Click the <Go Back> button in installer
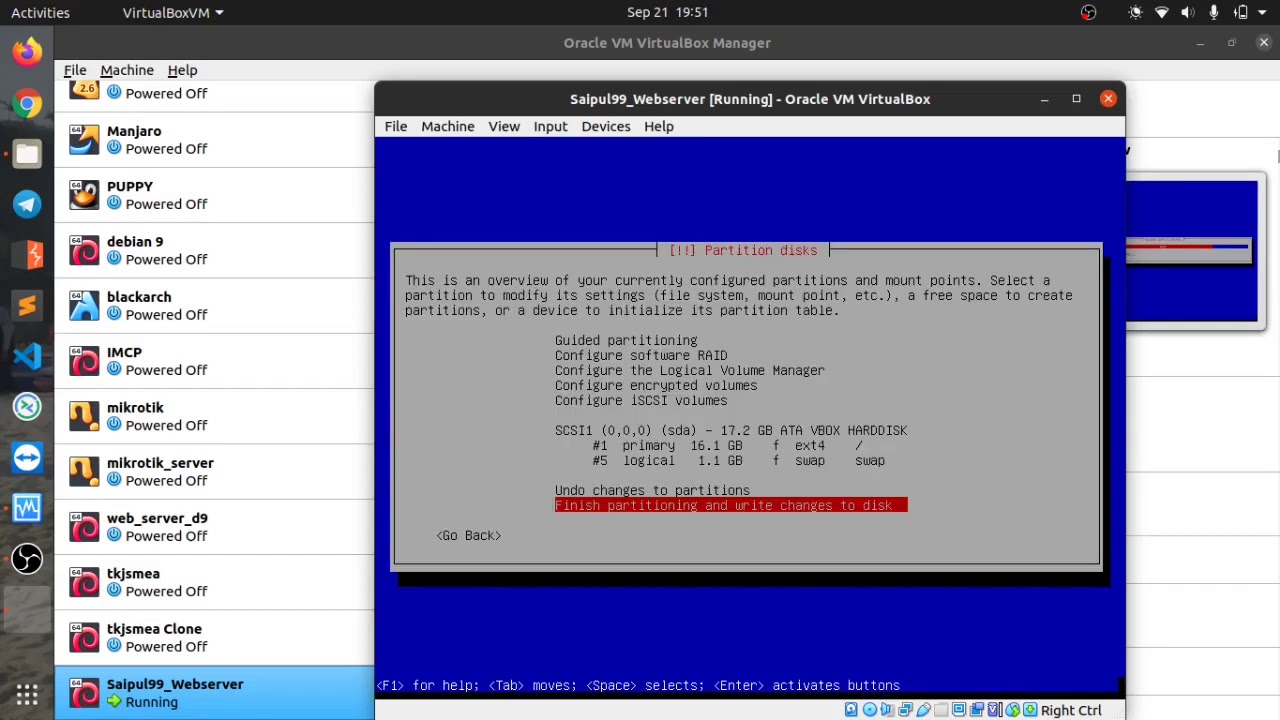Viewport: 1280px width, 720px height. tap(469, 535)
